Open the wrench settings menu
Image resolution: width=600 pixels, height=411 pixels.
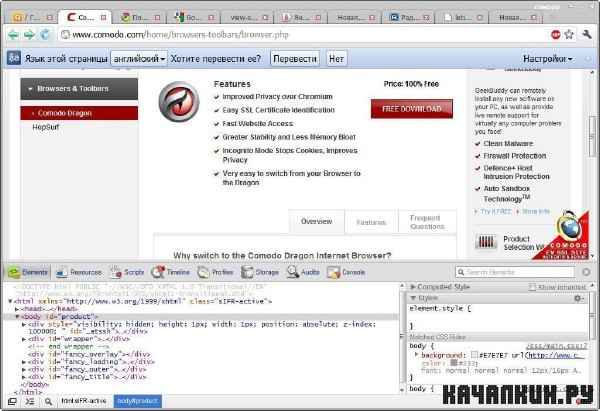[x=587, y=35]
